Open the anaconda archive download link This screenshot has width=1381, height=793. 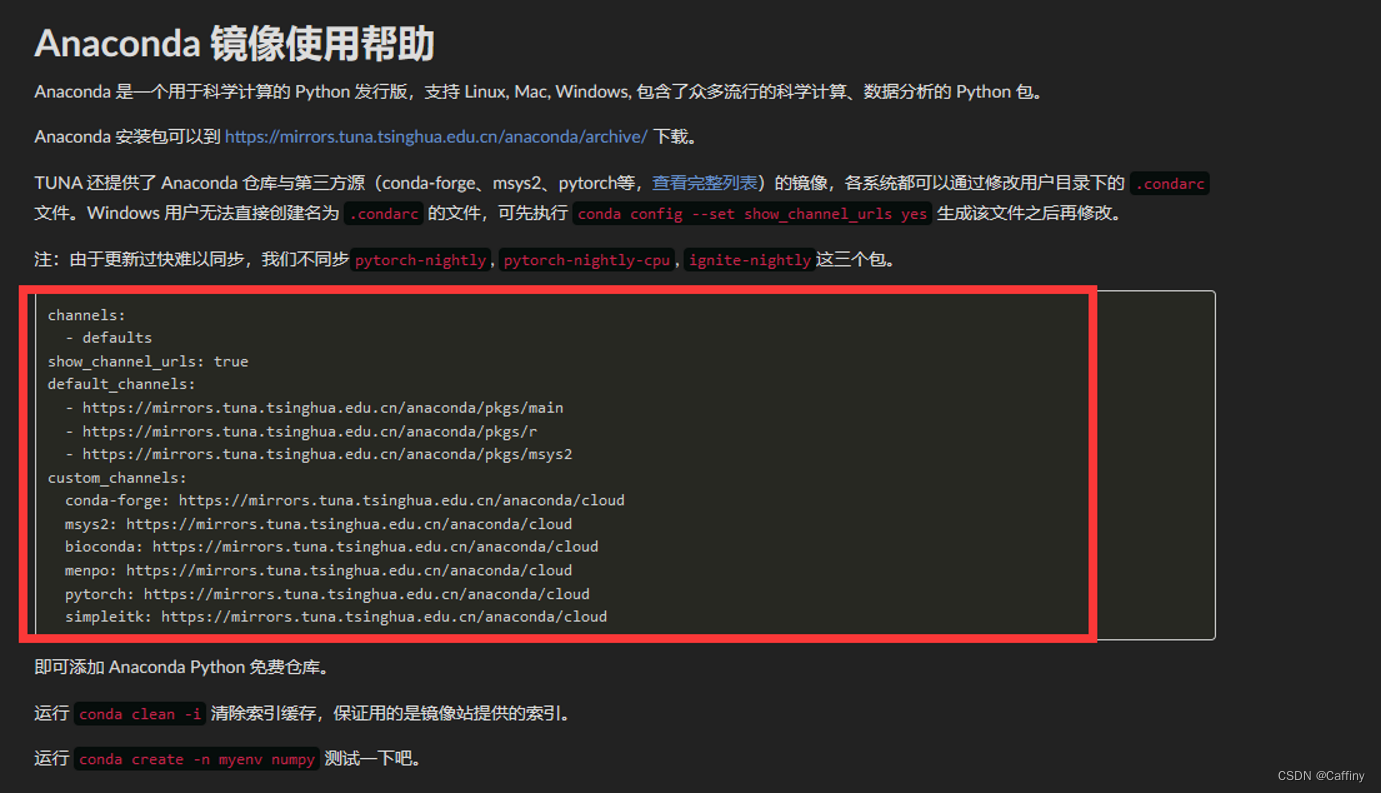[x=436, y=137]
